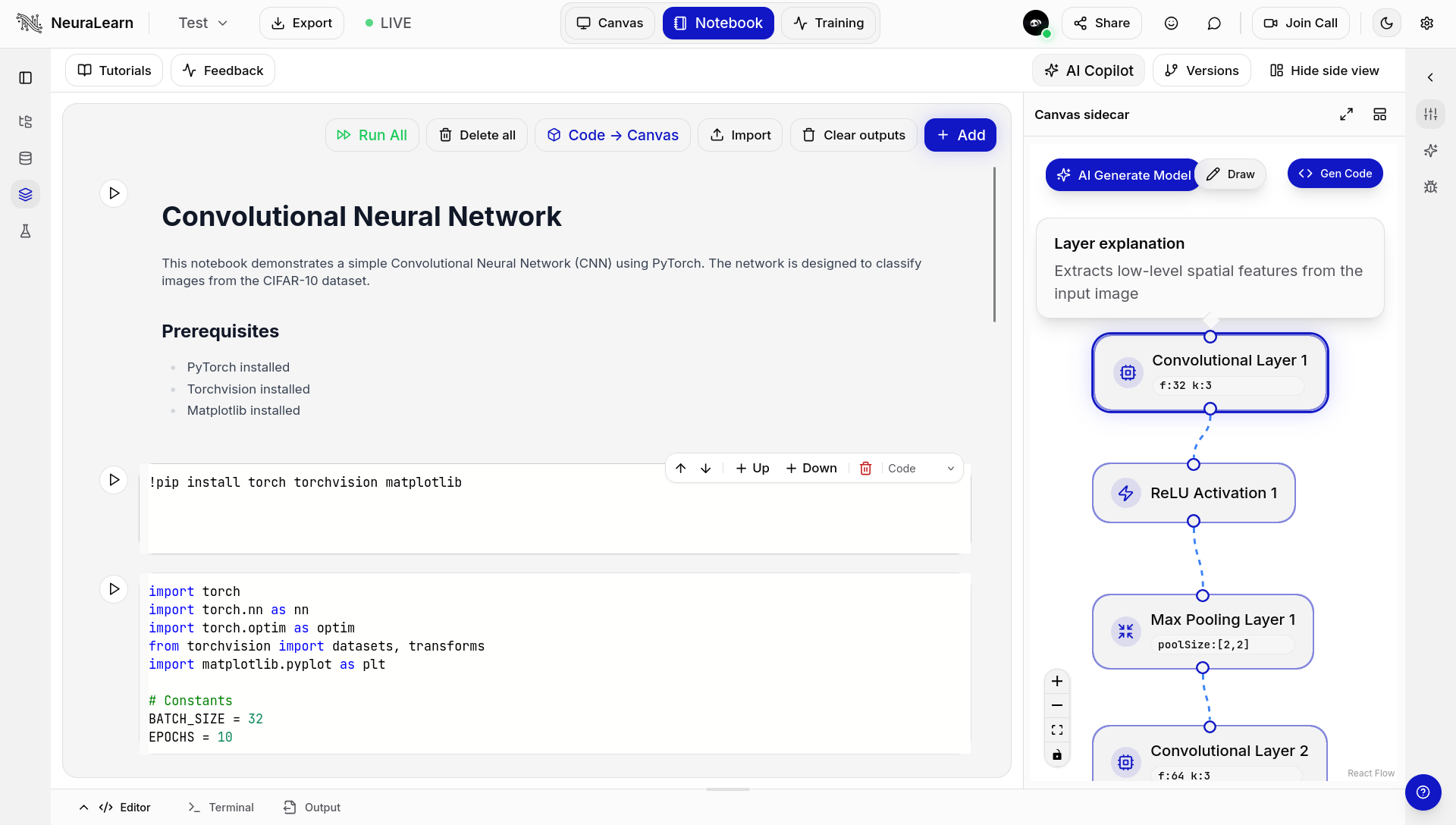Select the AI sparkle icon in the right sidebar
This screenshot has width=1456, height=825.
pos(1431,150)
